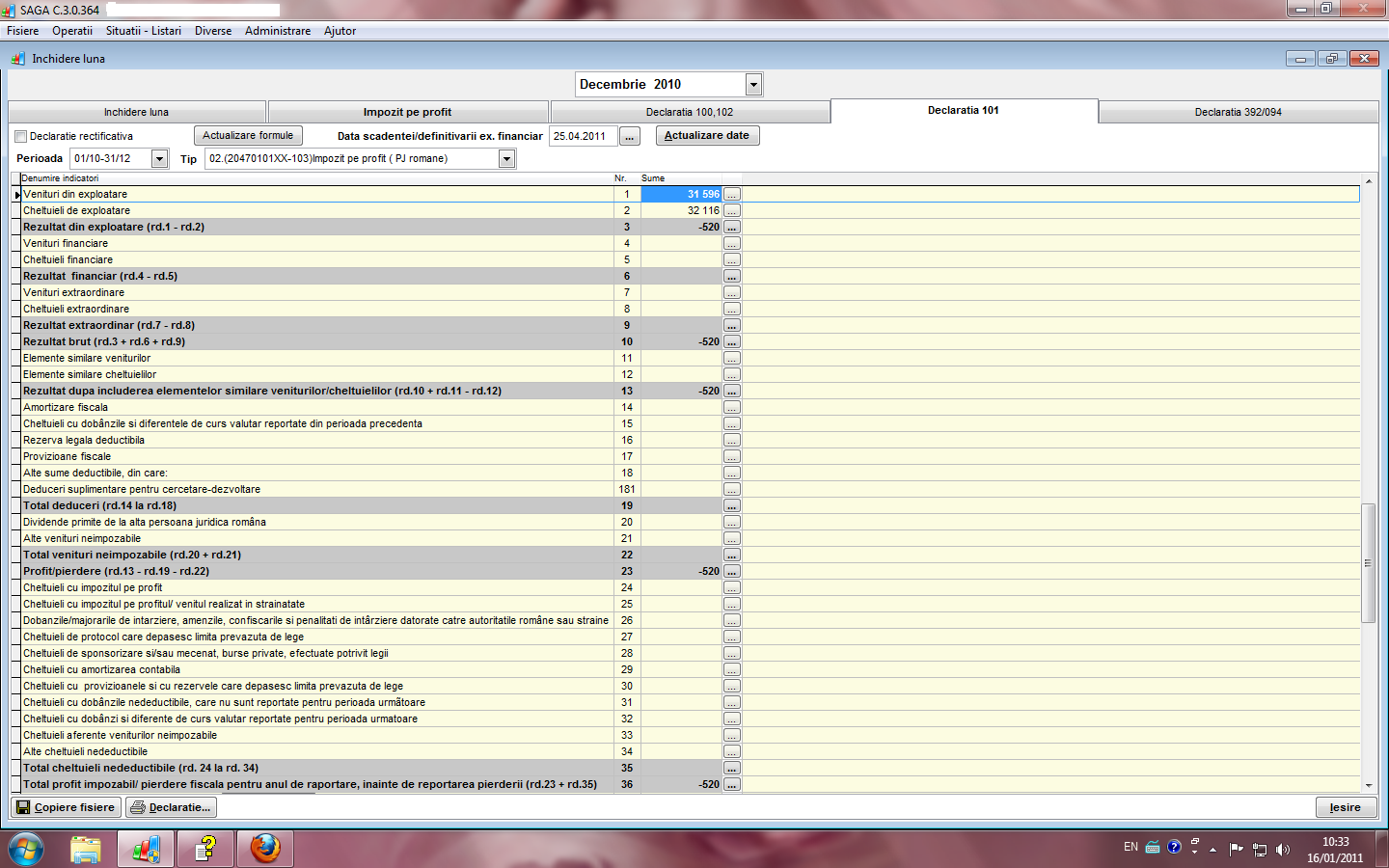Expand the Perioada 01/10-31/12 dropdown

[160, 158]
